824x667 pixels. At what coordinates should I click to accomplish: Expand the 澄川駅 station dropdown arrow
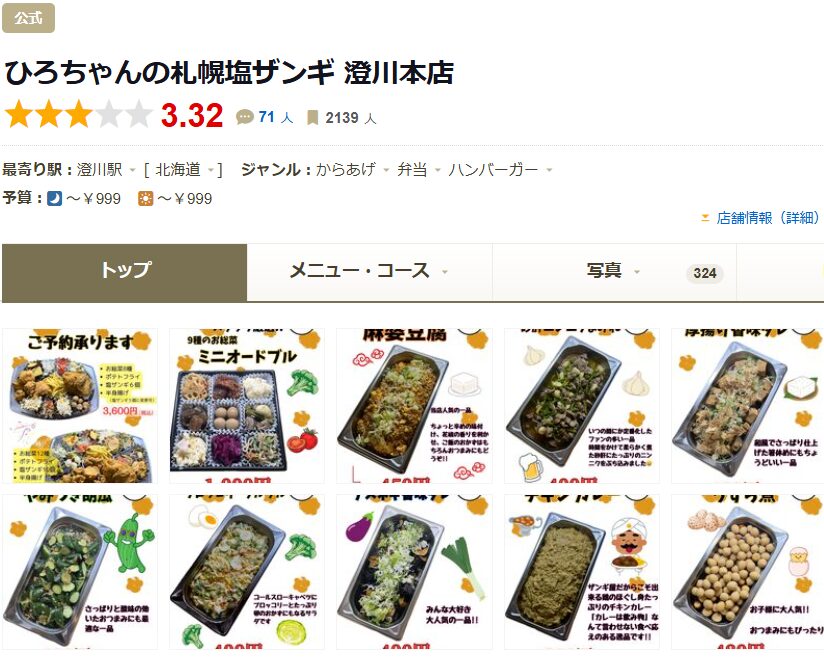132,170
